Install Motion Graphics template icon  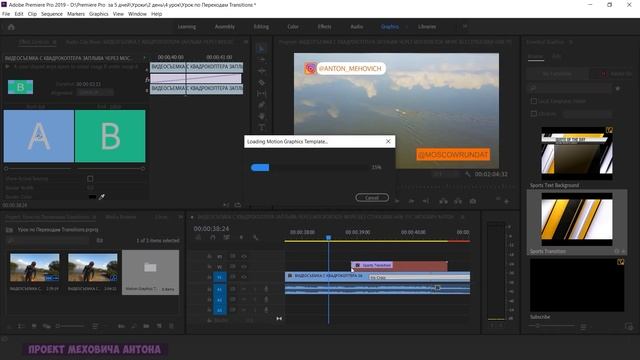pos(629,327)
